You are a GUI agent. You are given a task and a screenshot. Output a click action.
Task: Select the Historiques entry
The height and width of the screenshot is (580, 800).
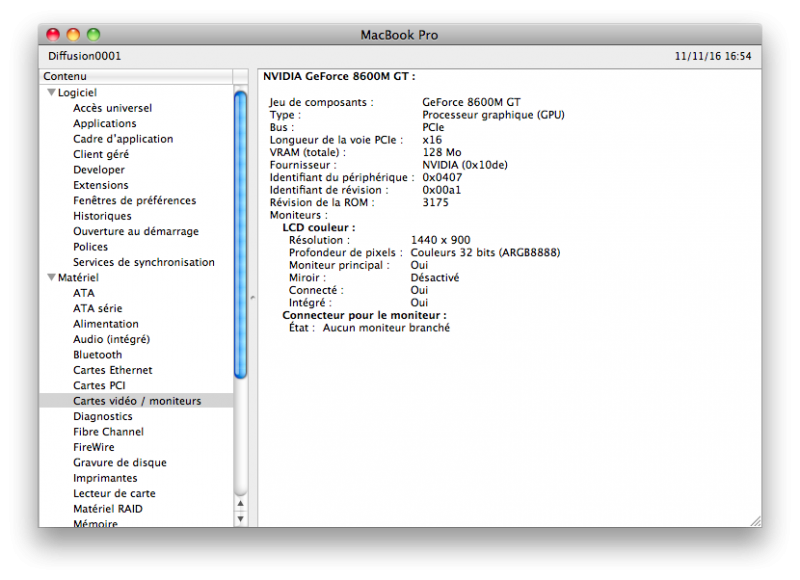click(x=102, y=216)
